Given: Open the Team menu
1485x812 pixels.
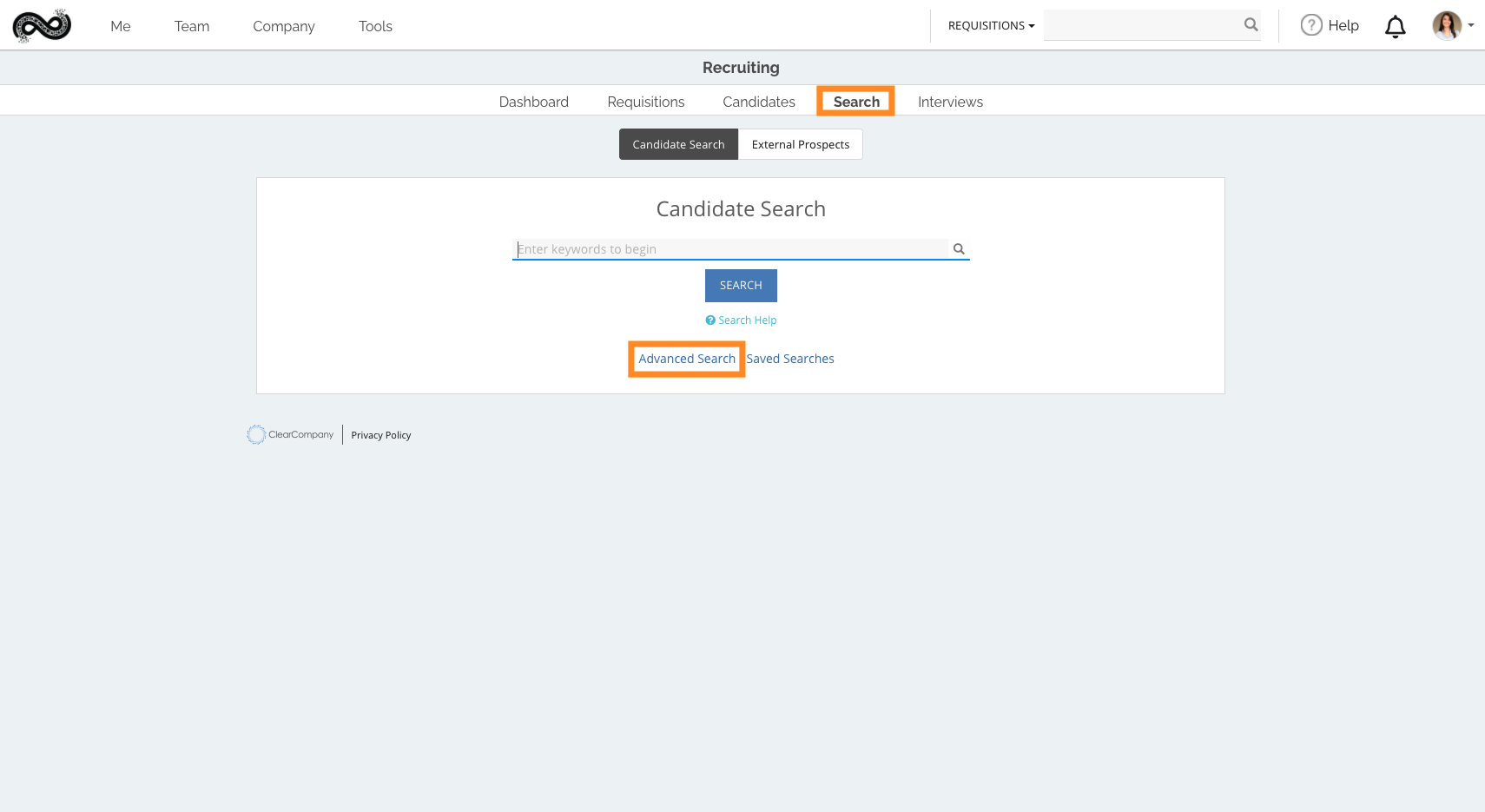Looking at the screenshot, I should tap(192, 26).
